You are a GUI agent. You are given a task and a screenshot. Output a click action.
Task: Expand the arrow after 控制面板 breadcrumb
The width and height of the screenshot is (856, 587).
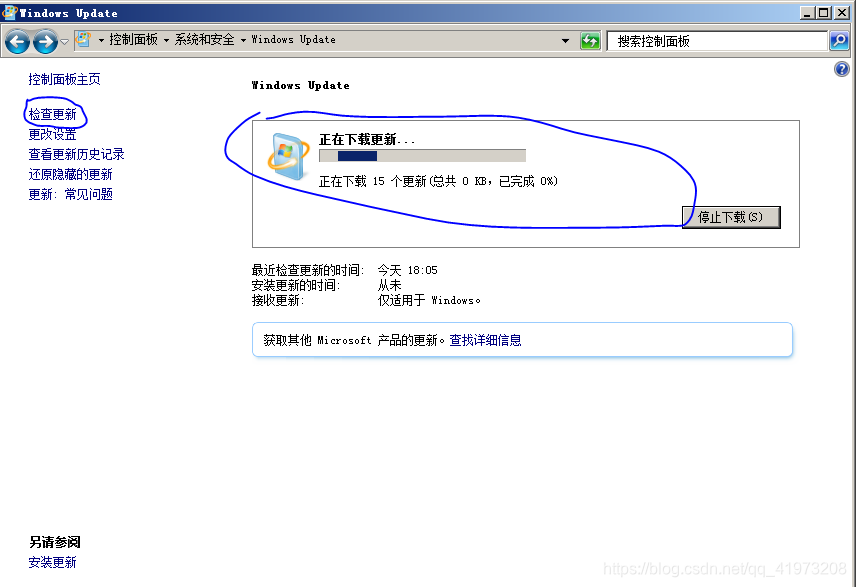click(x=166, y=40)
